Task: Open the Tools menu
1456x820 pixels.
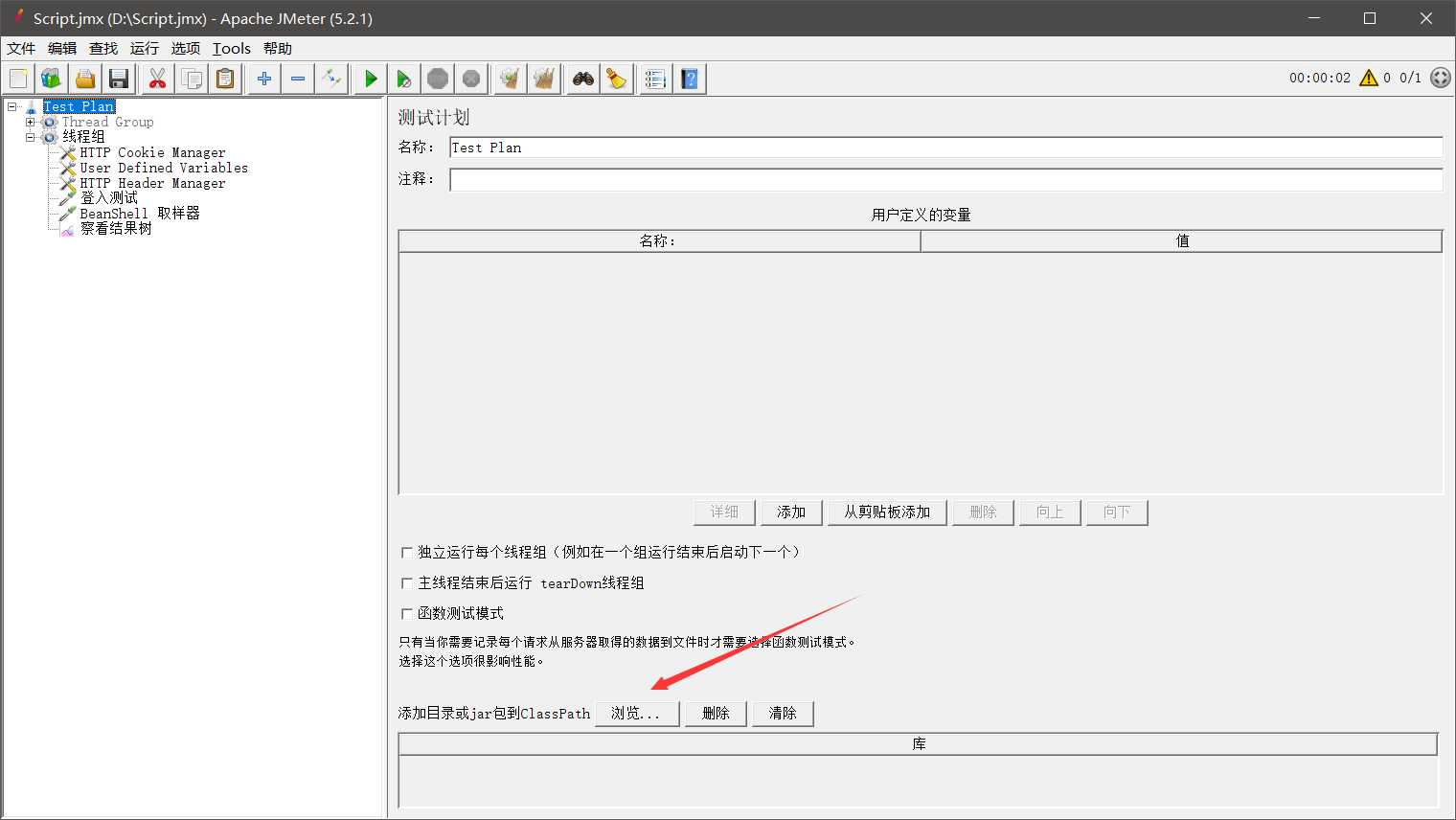Action: (x=232, y=49)
